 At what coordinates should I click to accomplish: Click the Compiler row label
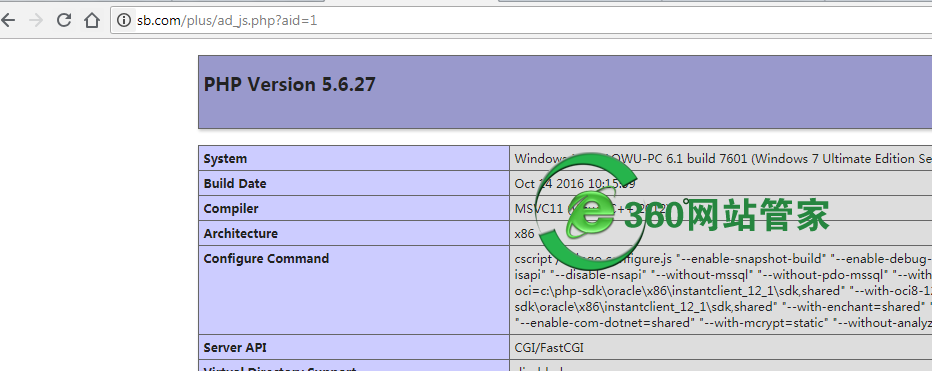pos(231,209)
